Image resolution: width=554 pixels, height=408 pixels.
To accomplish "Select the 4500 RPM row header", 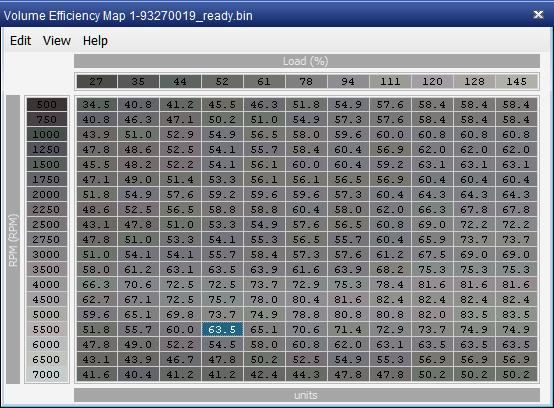I will click(47, 300).
